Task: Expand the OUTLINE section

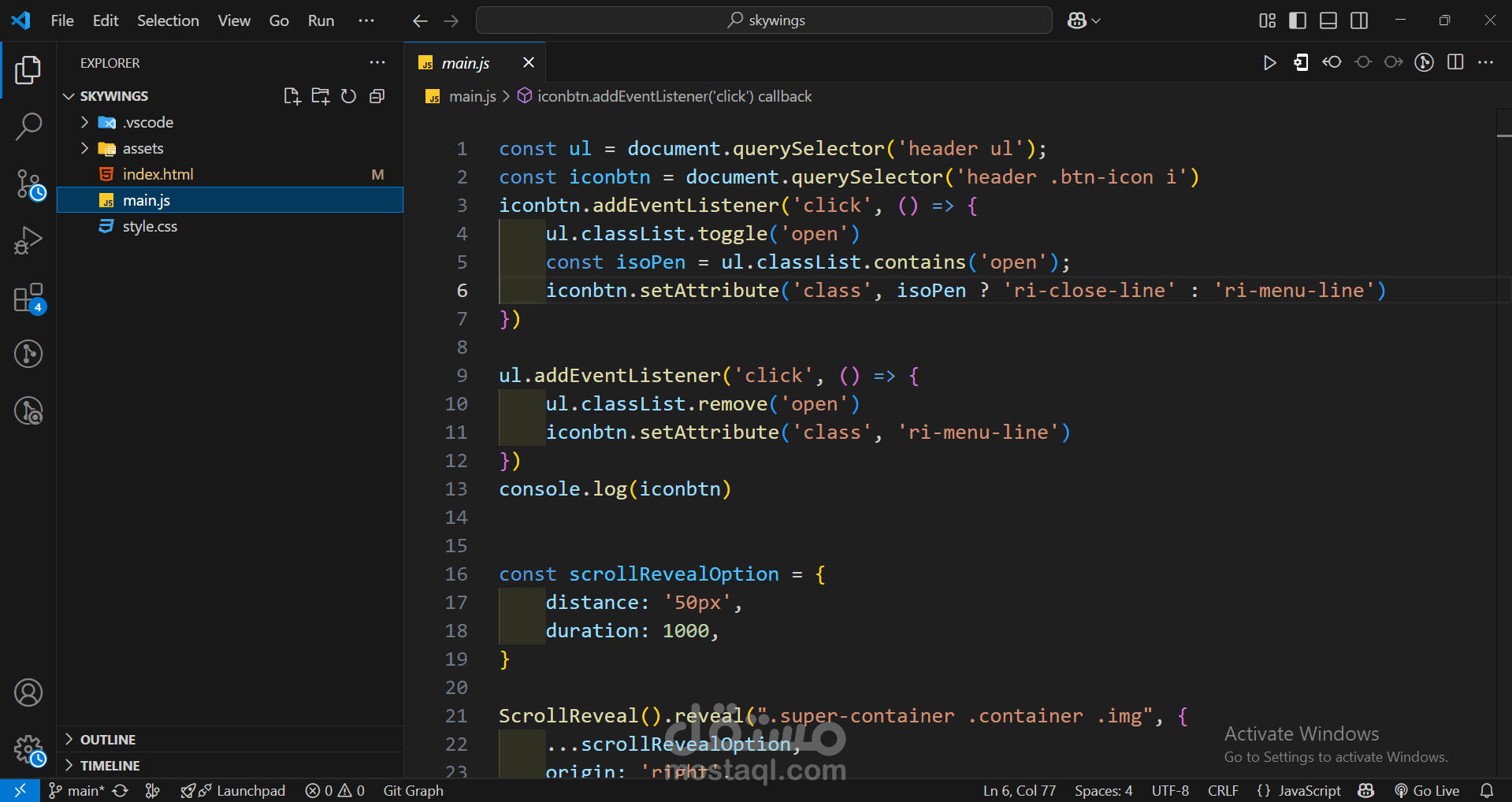Action: (x=230, y=739)
